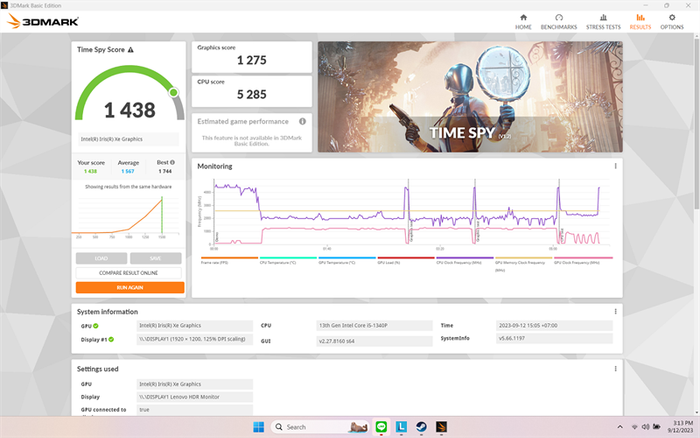The image size is (700, 438).
Task: Click the 3DMark taskbar icon
Action: pos(441,427)
